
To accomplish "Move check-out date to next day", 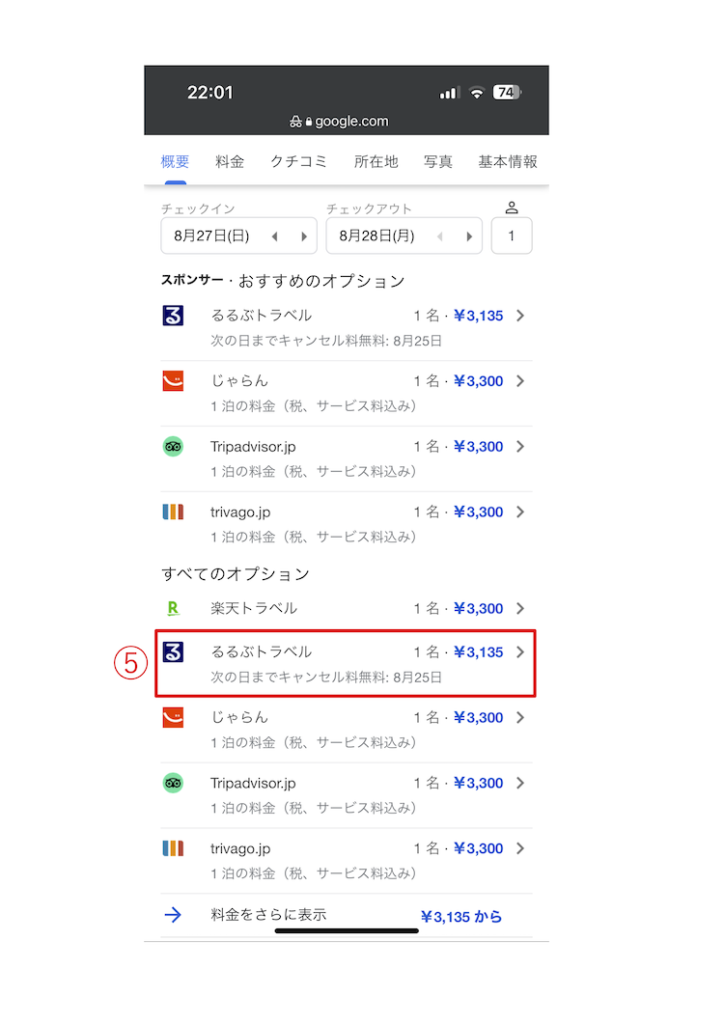I will coord(469,236).
